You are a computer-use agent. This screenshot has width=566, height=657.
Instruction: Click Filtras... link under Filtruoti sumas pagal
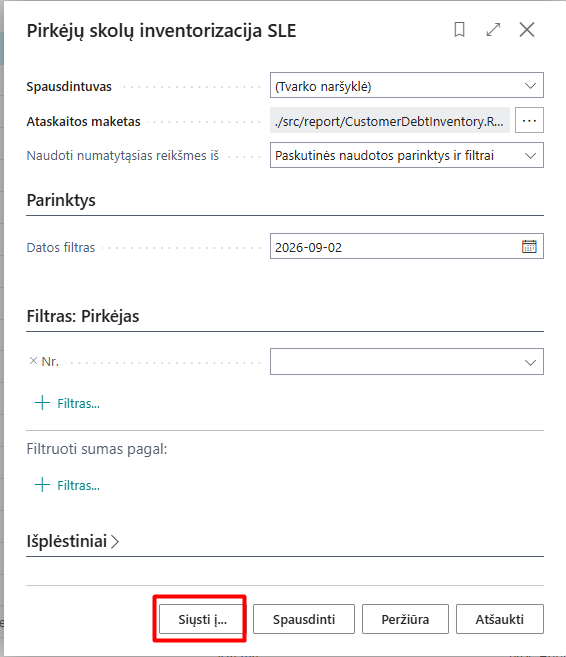(x=78, y=486)
